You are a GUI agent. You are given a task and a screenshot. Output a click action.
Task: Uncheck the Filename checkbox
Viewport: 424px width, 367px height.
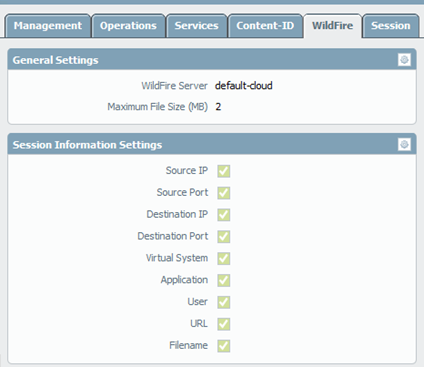pos(224,346)
